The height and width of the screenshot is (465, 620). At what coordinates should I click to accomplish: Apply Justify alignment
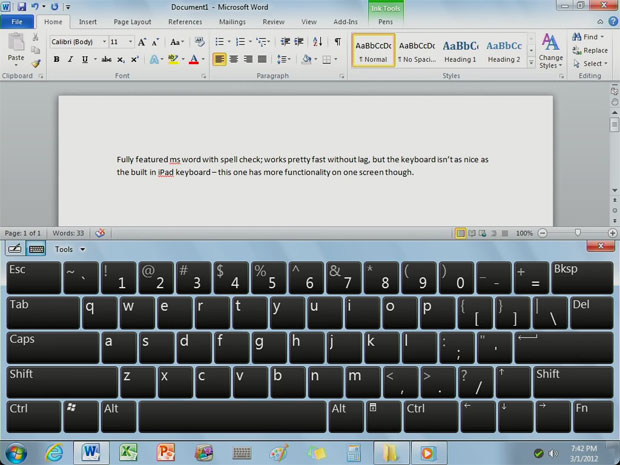262,59
